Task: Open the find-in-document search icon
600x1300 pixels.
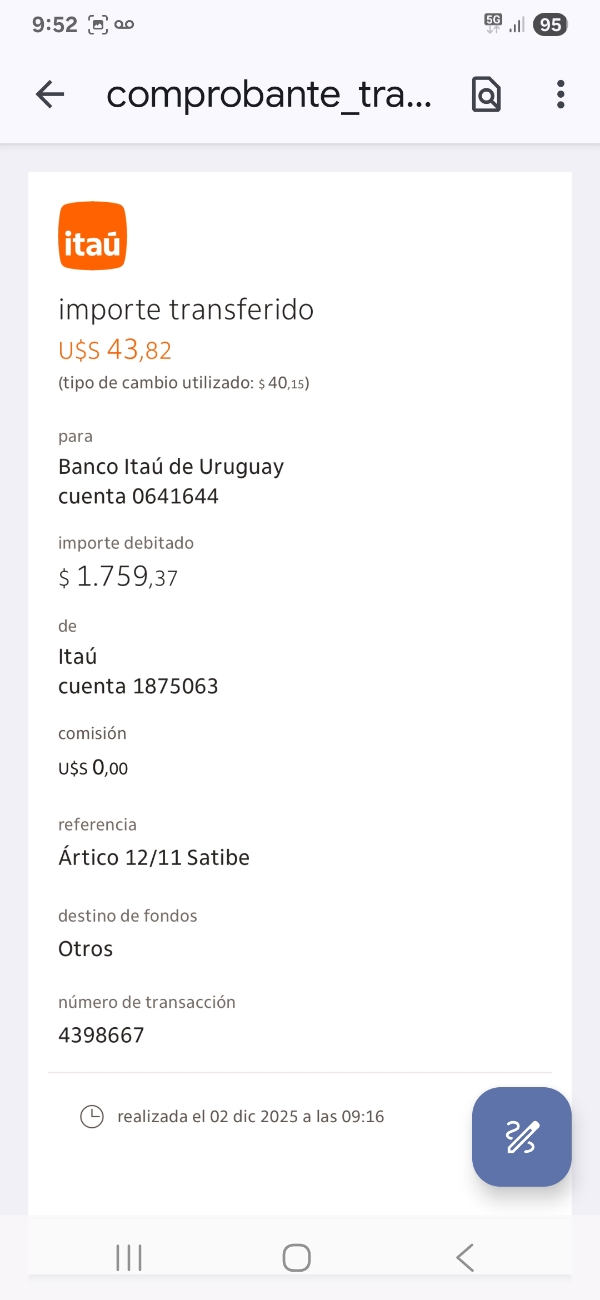Action: (x=486, y=94)
